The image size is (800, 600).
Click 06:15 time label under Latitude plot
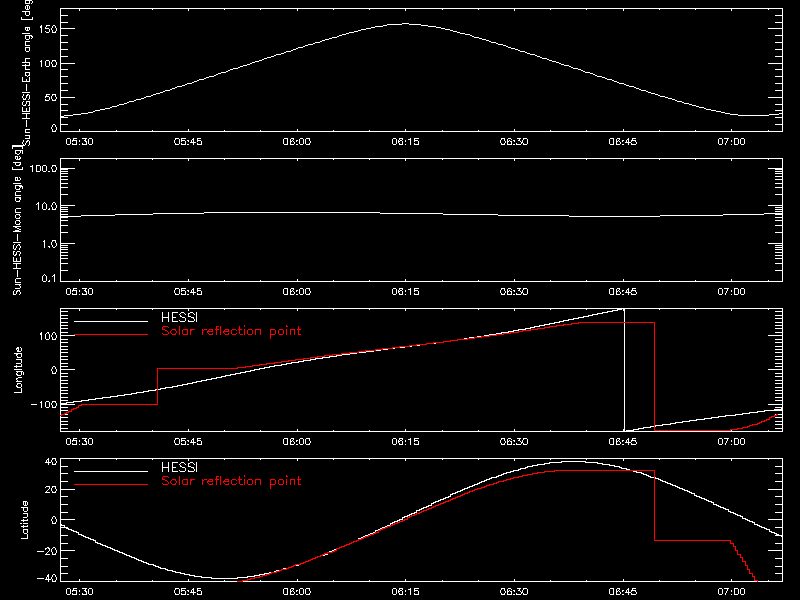(x=406, y=592)
